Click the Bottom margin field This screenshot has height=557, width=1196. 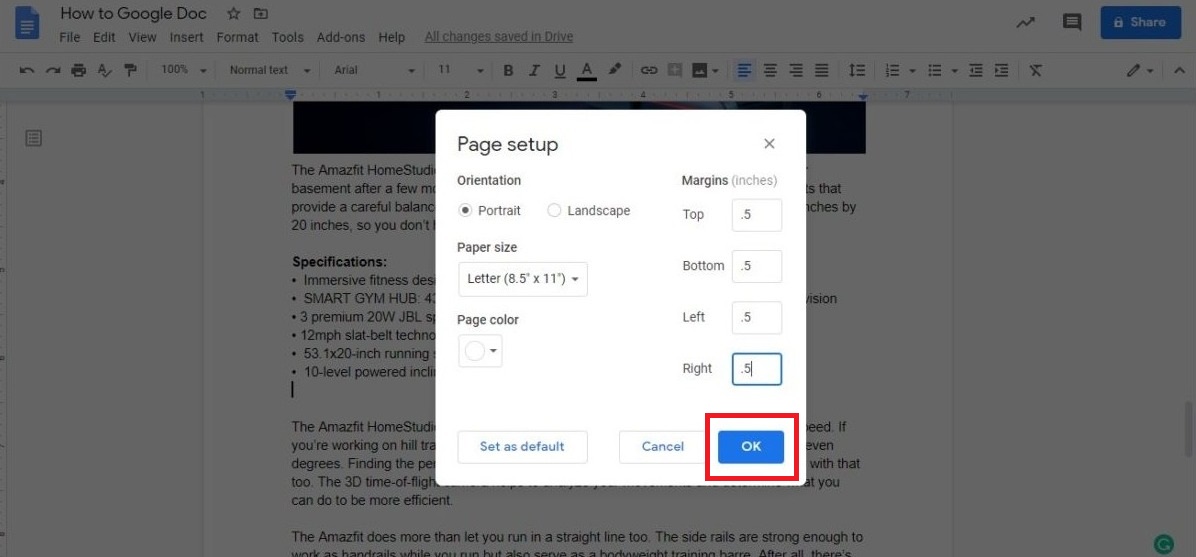[757, 266]
